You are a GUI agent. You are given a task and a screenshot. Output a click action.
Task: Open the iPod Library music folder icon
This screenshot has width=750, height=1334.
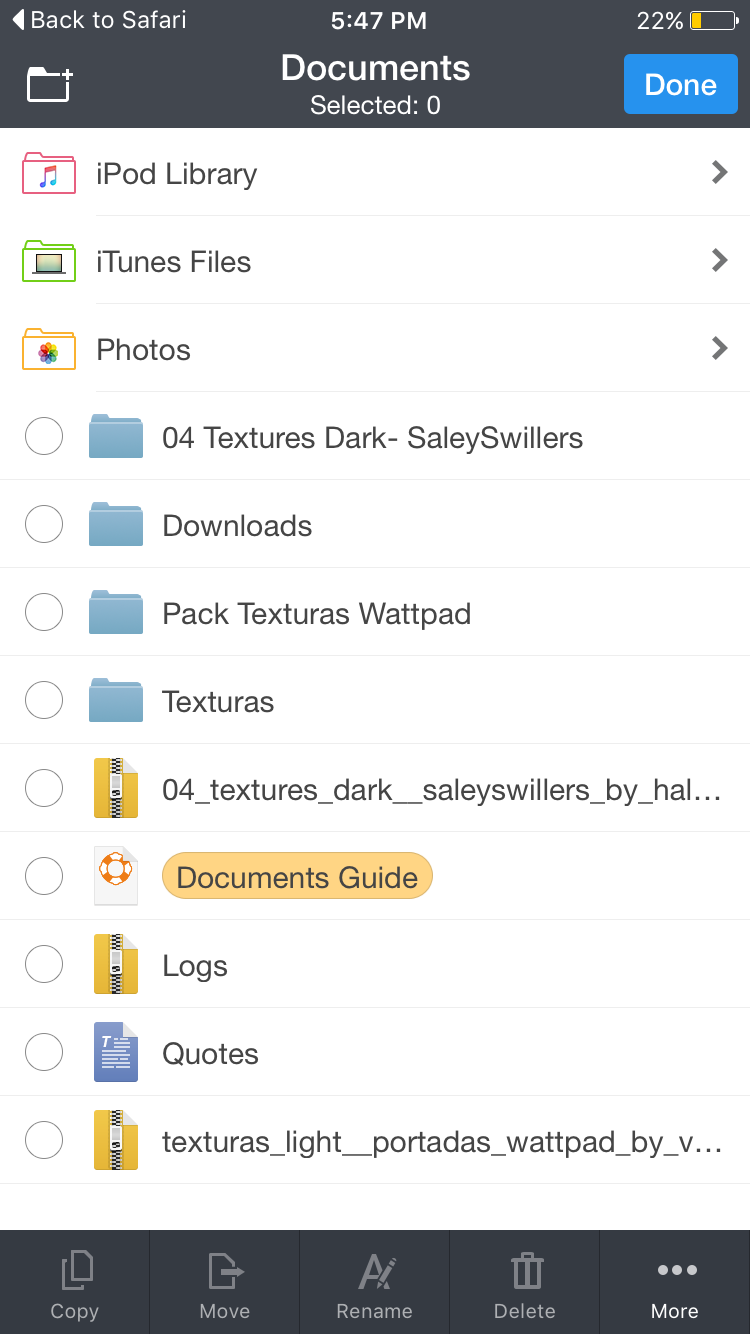pos(49,174)
